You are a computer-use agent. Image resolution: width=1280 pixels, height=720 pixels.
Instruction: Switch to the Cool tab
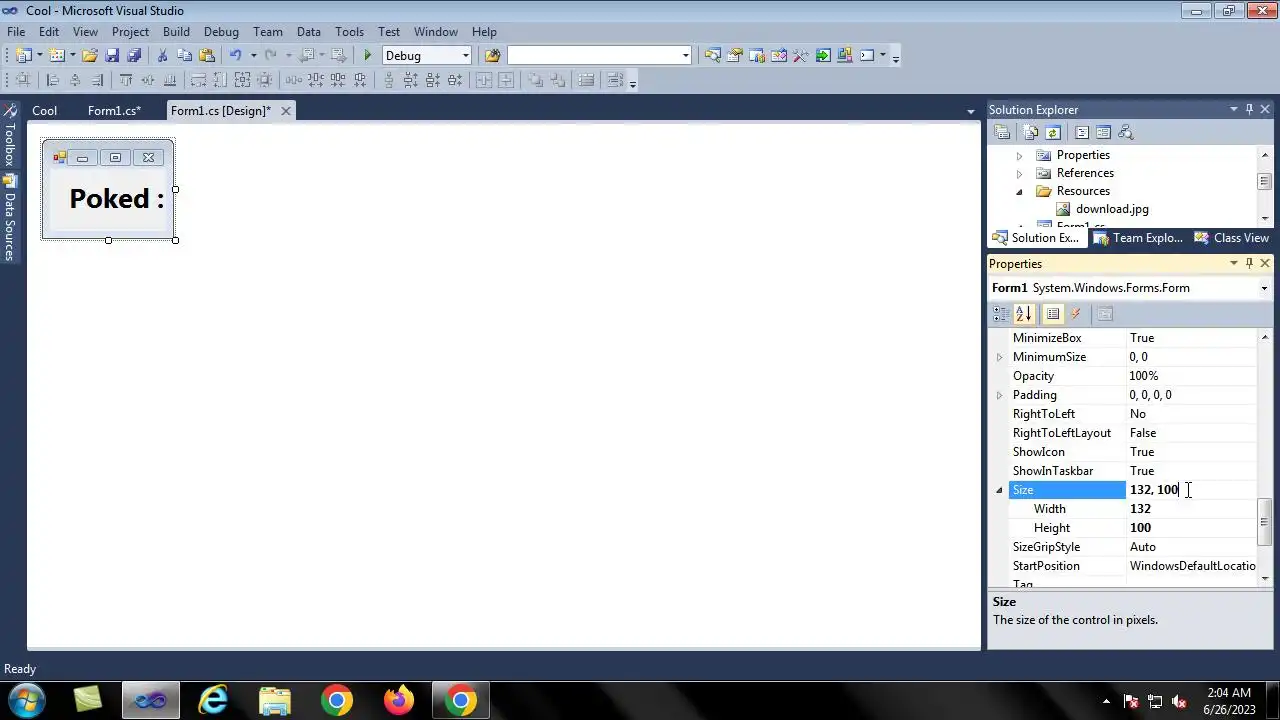tap(44, 111)
